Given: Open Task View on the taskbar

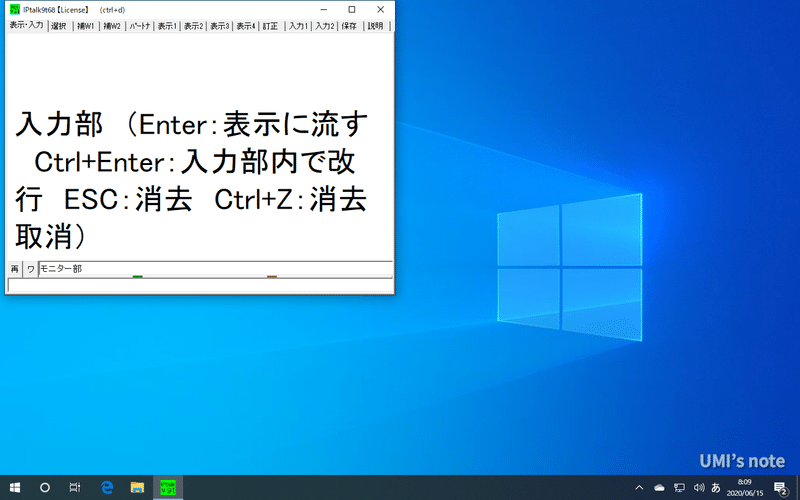Looking at the screenshot, I should pos(75,488).
